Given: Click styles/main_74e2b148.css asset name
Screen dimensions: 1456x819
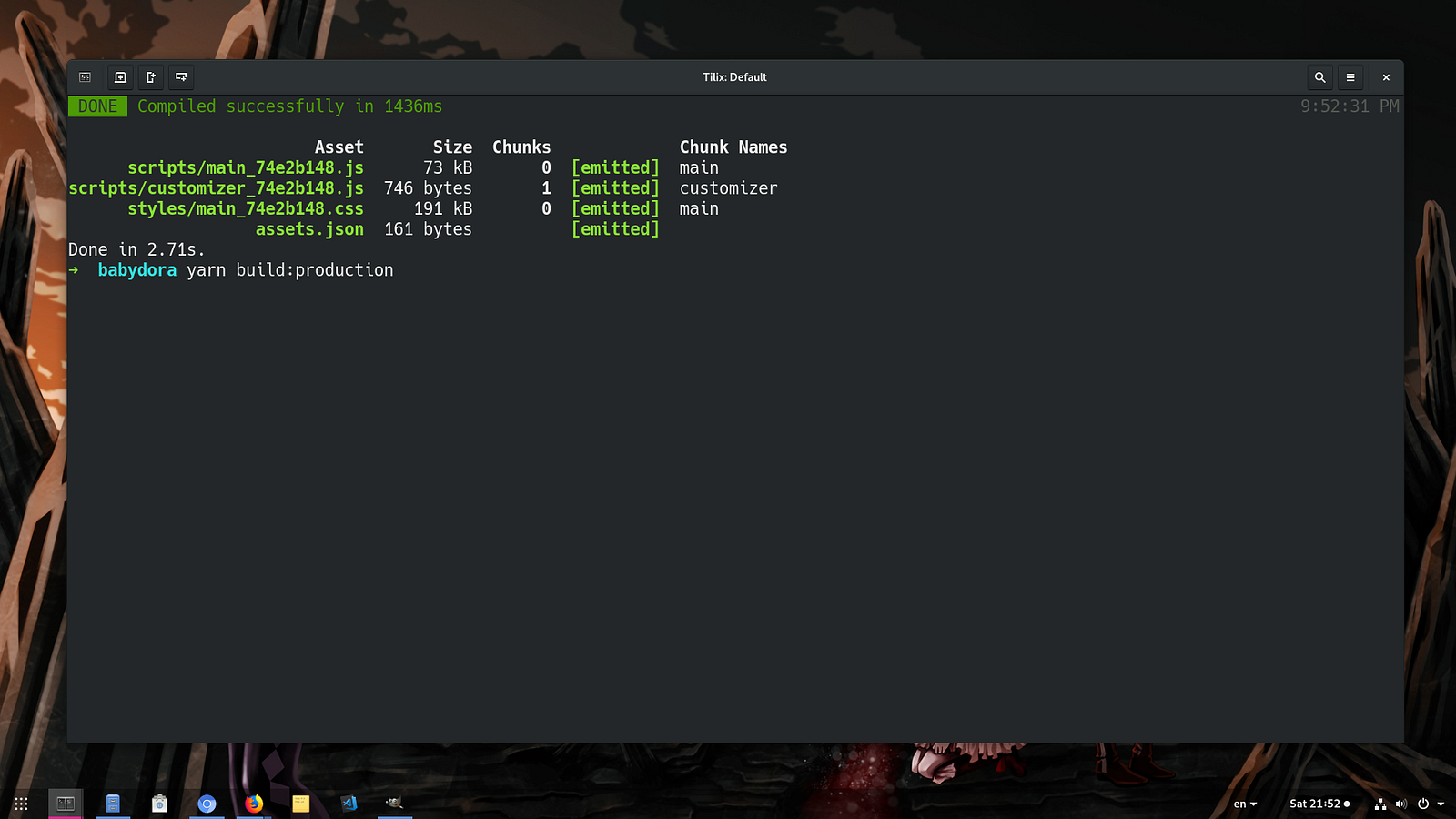Looking at the screenshot, I should [246, 209].
